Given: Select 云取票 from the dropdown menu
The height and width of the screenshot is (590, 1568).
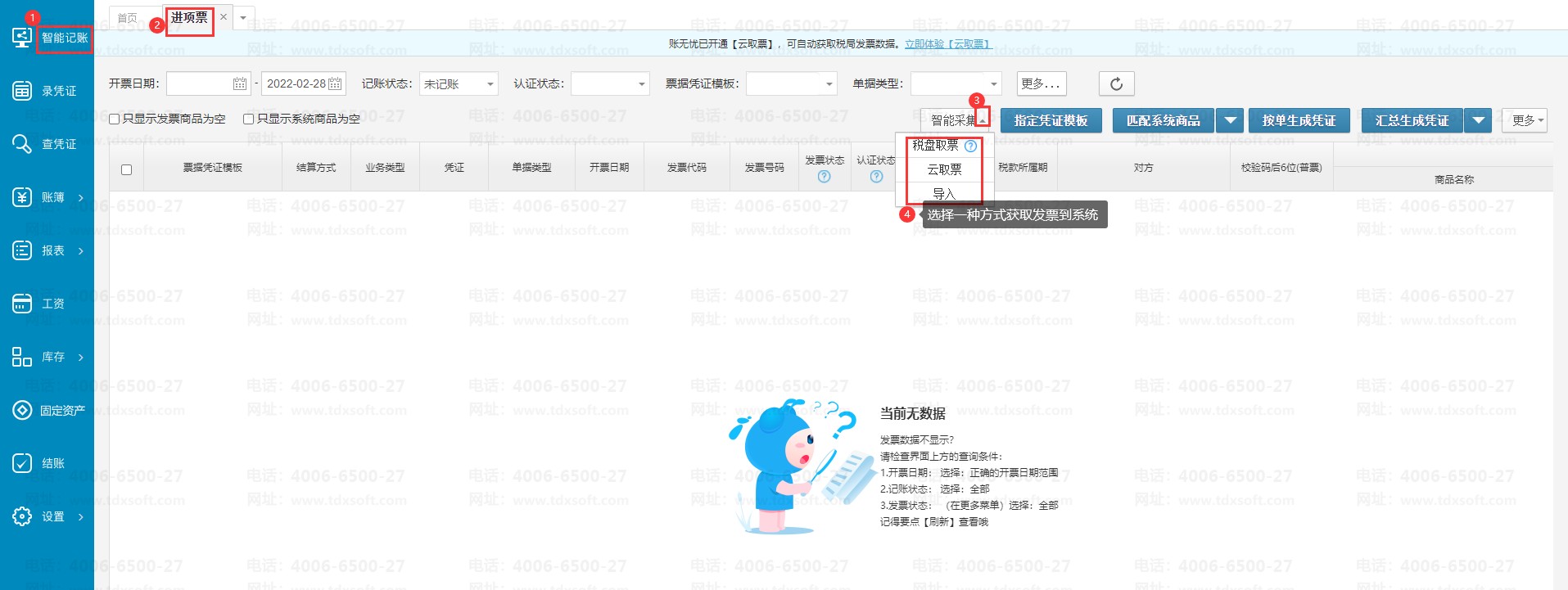Looking at the screenshot, I should [x=944, y=169].
